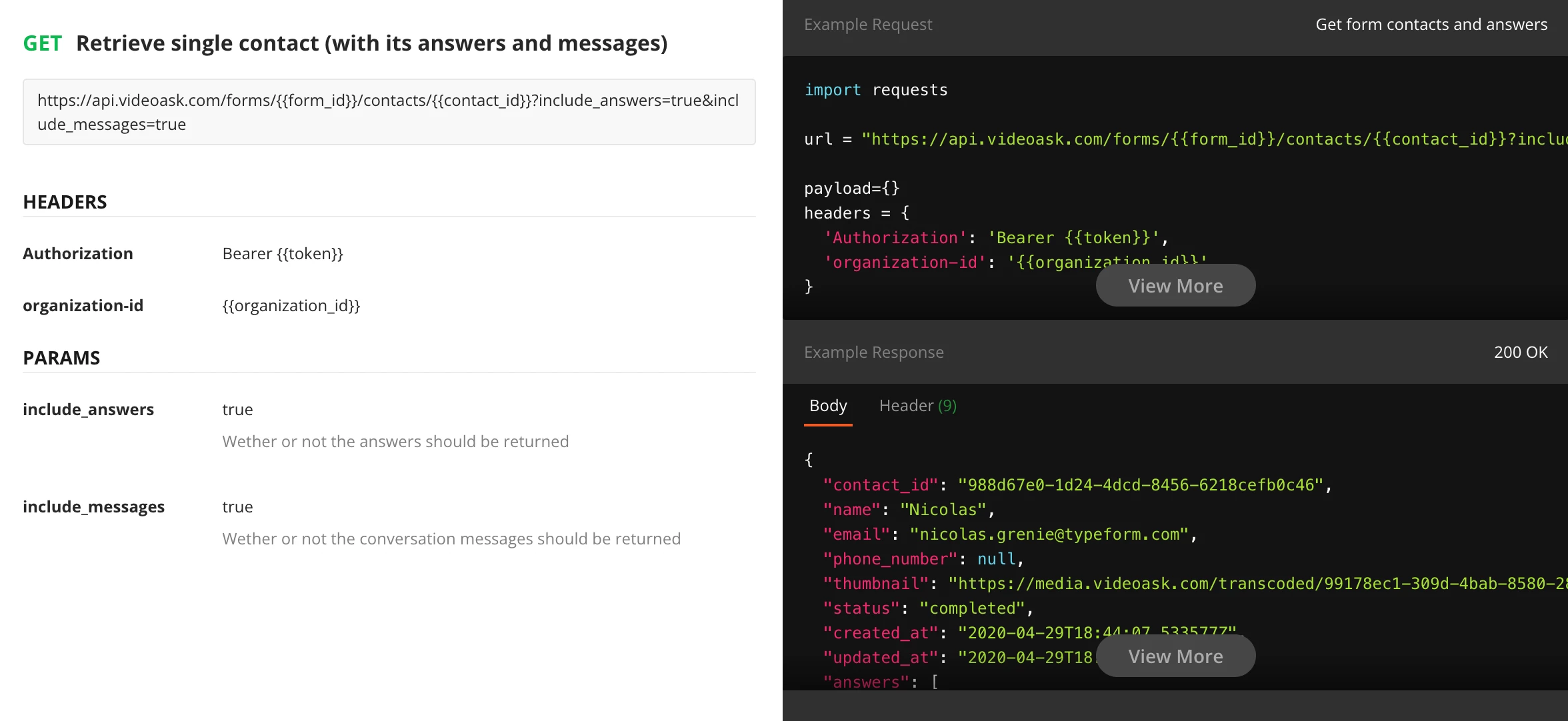Select the email value nicolas.grenie@typeform.com
1568x721 pixels.
tap(1049, 534)
